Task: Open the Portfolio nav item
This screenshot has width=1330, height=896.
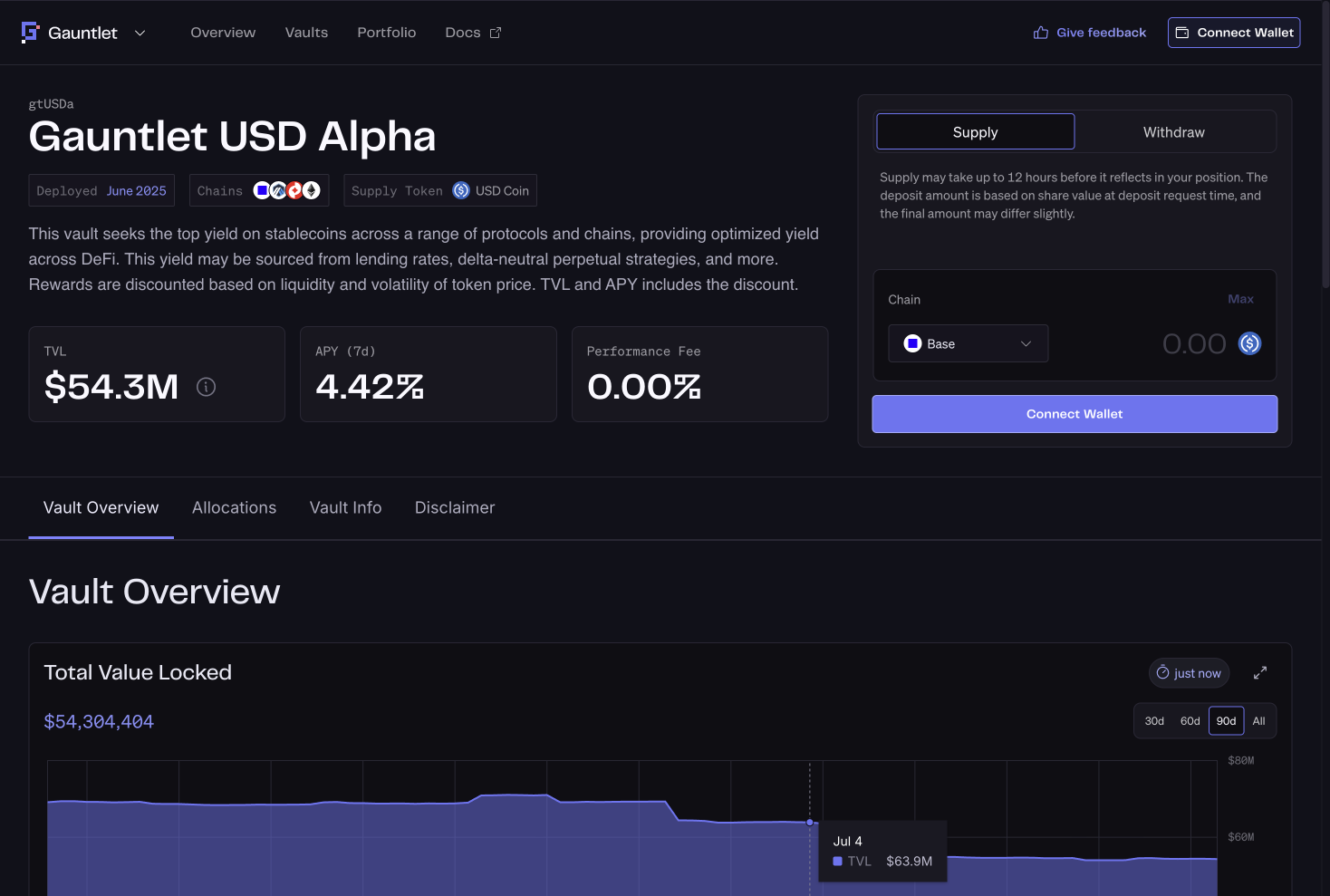Action: (387, 33)
